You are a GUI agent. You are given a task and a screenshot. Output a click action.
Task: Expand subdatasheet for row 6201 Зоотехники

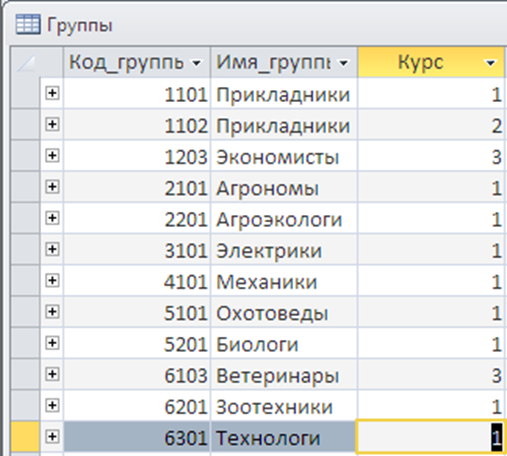(x=52, y=405)
